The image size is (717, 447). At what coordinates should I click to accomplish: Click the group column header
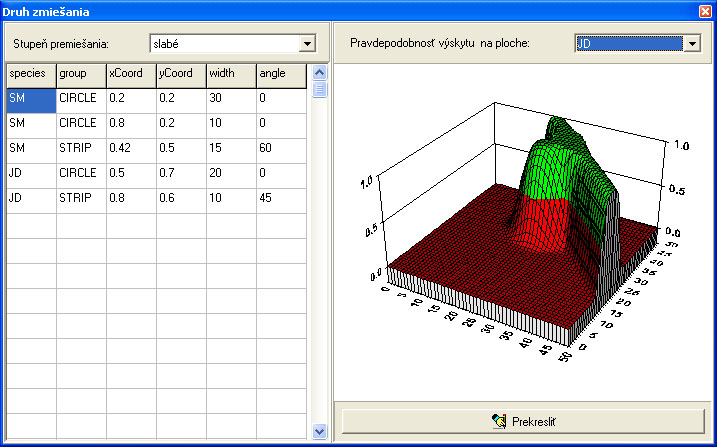click(x=81, y=74)
